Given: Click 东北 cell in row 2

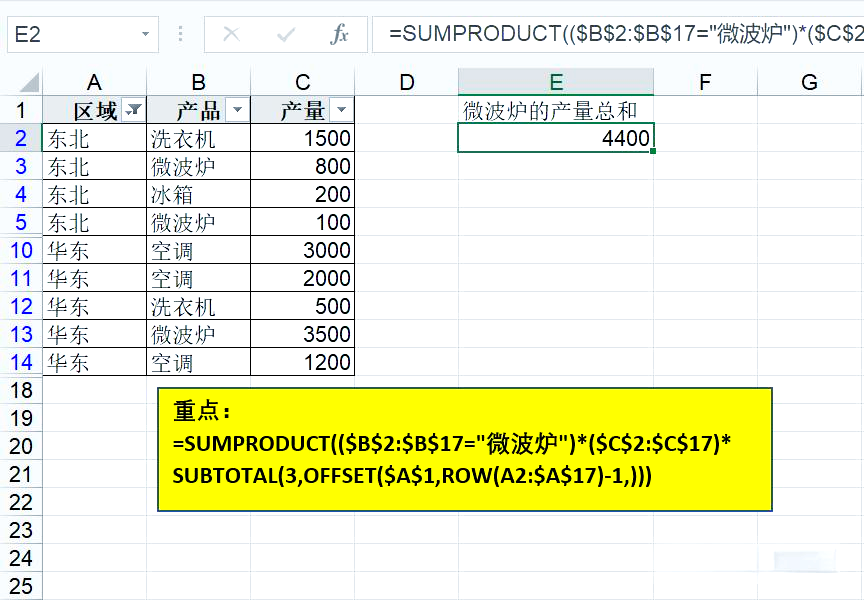Looking at the screenshot, I should (x=94, y=138).
